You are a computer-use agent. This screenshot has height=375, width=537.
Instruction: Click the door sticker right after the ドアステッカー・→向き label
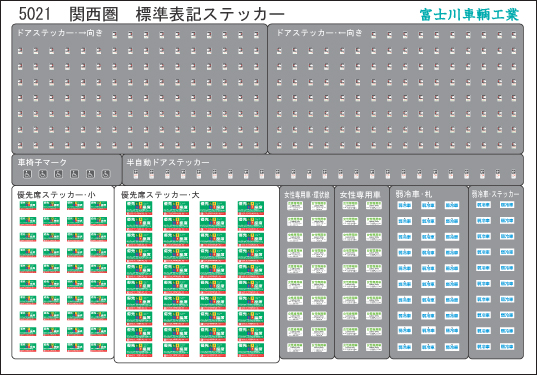click(114, 35)
